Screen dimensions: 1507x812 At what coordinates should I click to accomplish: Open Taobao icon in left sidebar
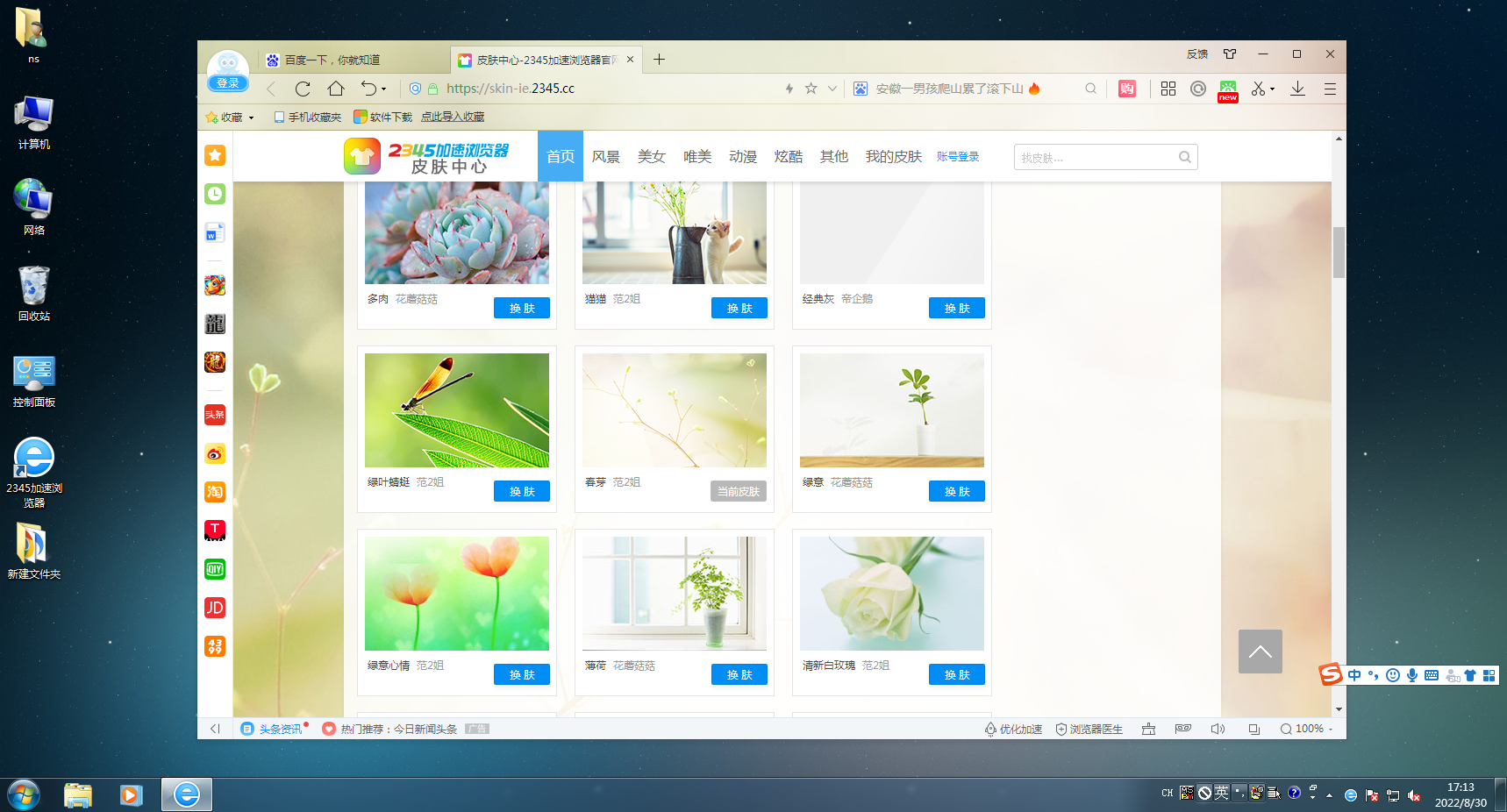(215, 492)
